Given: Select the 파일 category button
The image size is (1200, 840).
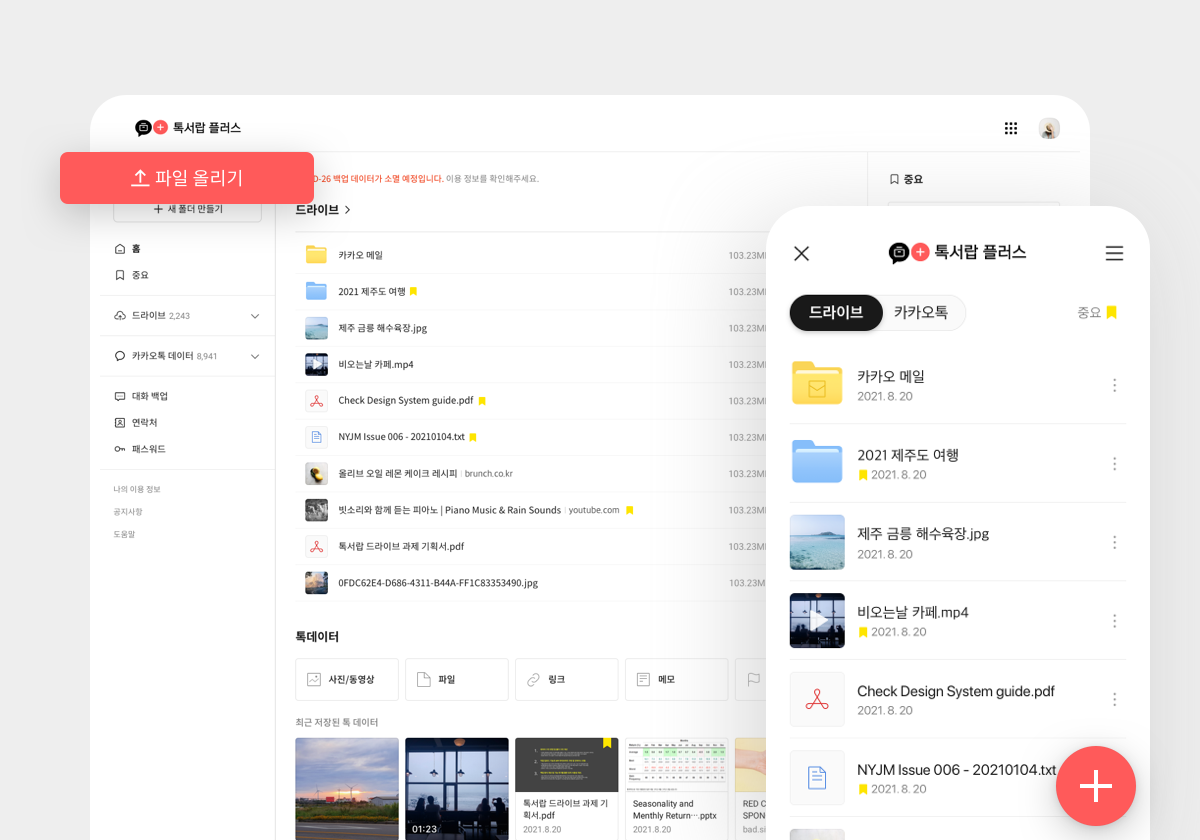Looking at the screenshot, I should click(457, 679).
